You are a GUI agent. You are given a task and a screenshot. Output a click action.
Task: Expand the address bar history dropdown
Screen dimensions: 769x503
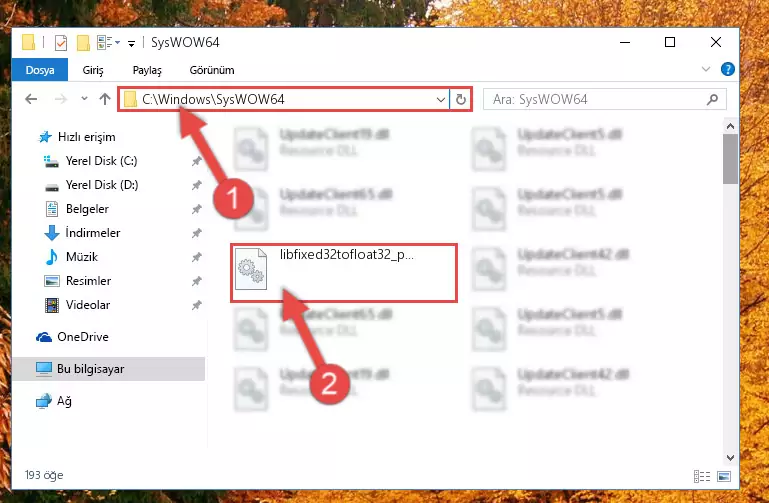[x=441, y=100]
